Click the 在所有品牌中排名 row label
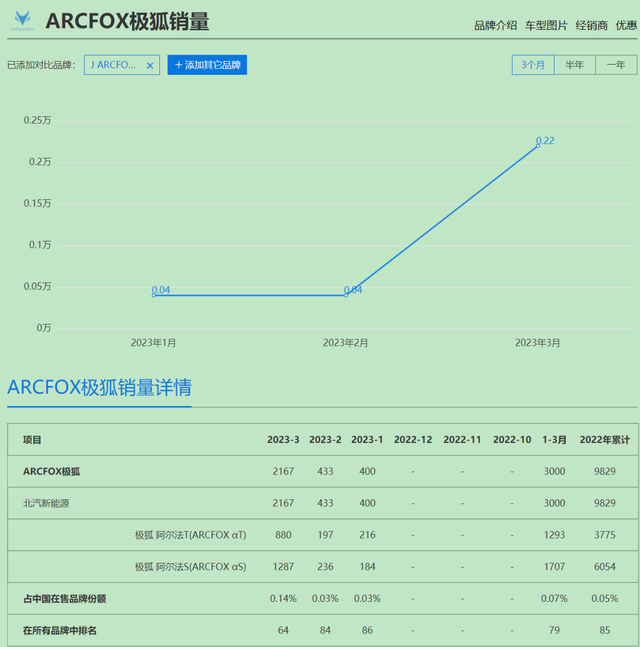This screenshot has height=647, width=640. click(x=60, y=630)
